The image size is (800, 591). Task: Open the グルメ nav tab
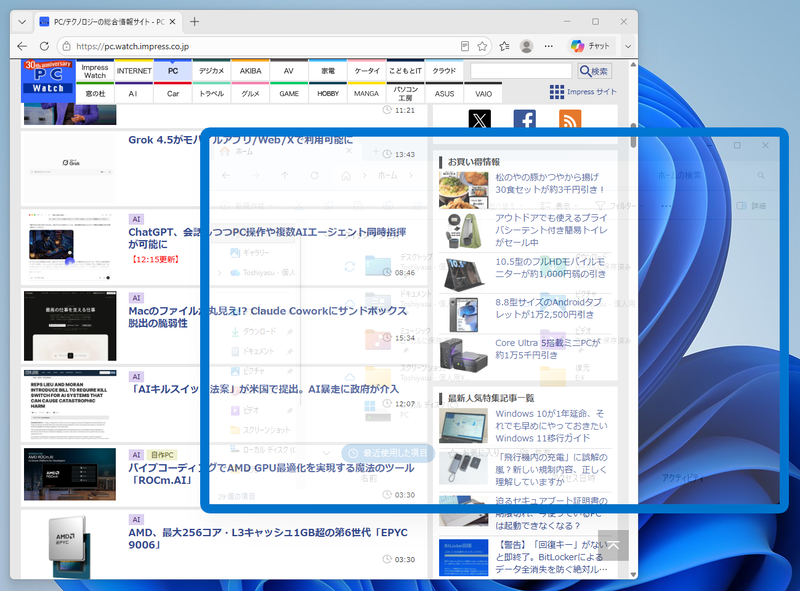pos(251,93)
